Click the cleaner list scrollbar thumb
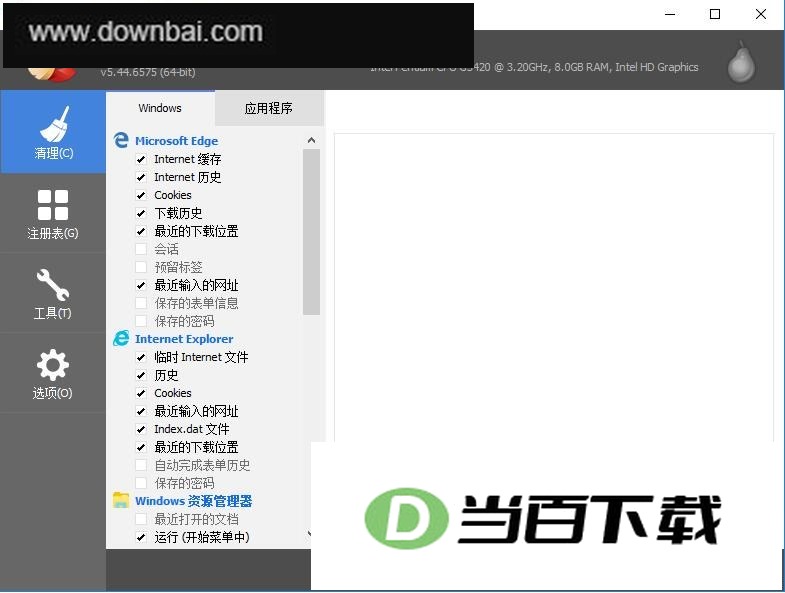This screenshot has height=593, width=785. pos(311,232)
